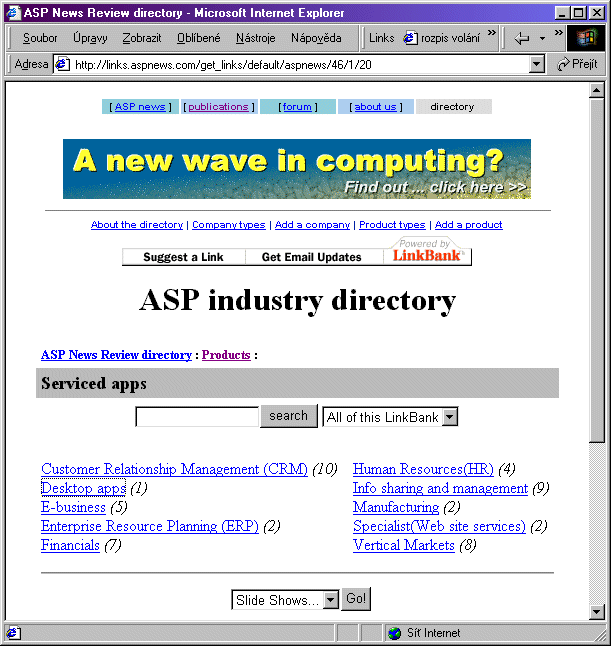This screenshot has height=646, width=611.
Task: Open the Zobrazit menu
Action: coord(142,38)
